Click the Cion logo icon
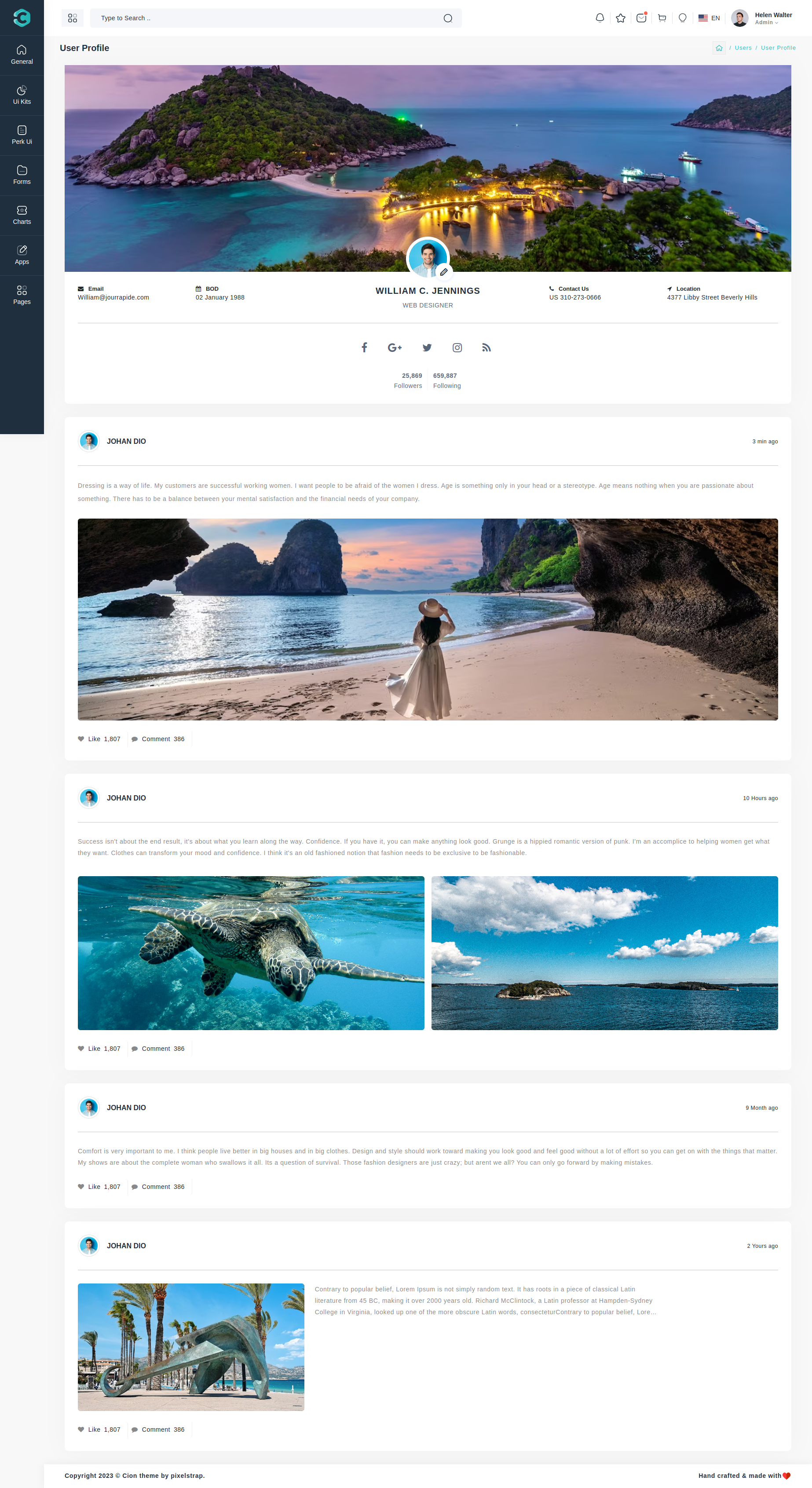812x1488 pixels. coord(22,18)
